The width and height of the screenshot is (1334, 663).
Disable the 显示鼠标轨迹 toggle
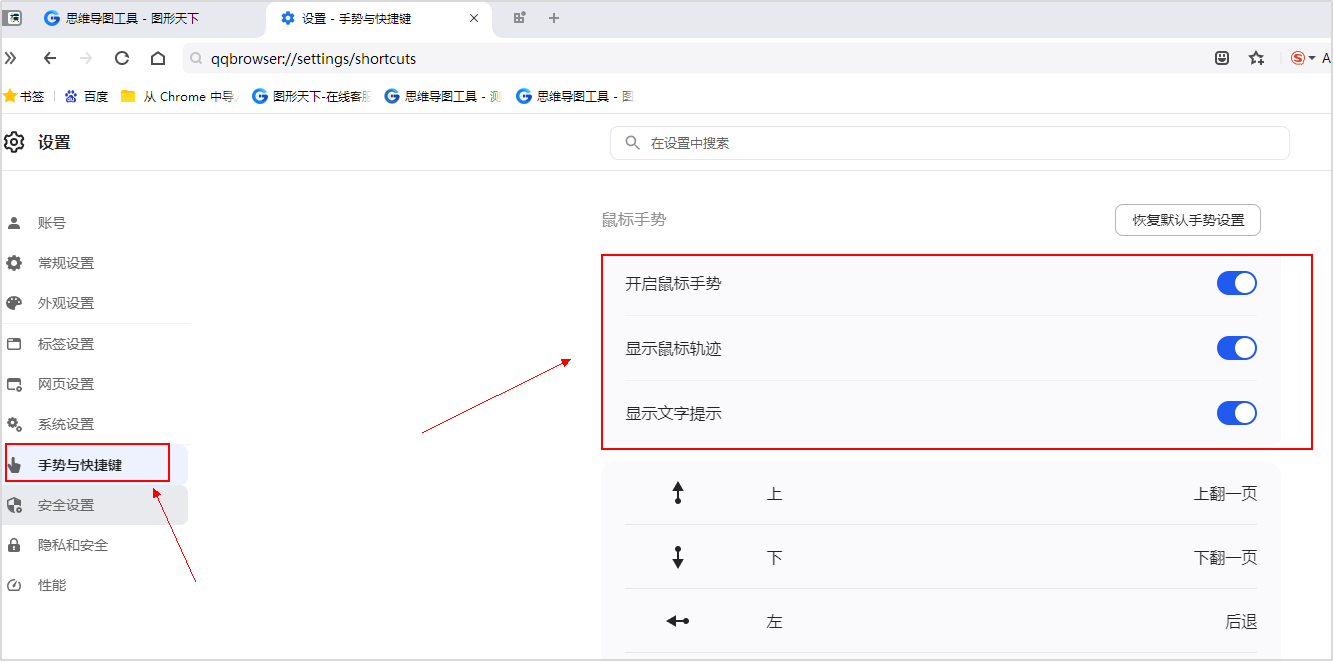pyautogui.click(x=1236, y=349)
